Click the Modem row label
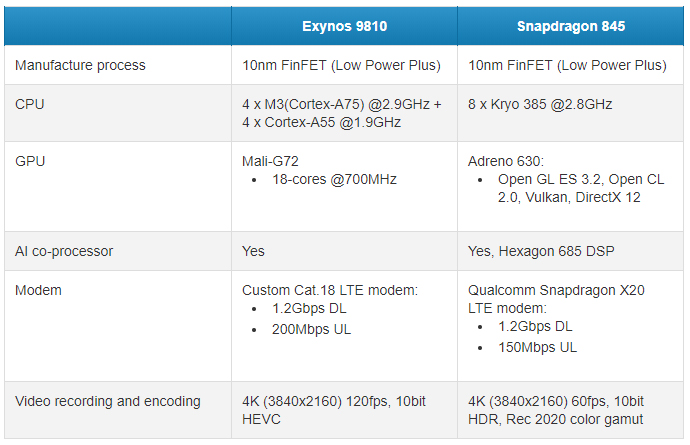This screenshot has width=690, height=445. click(38, 290)
